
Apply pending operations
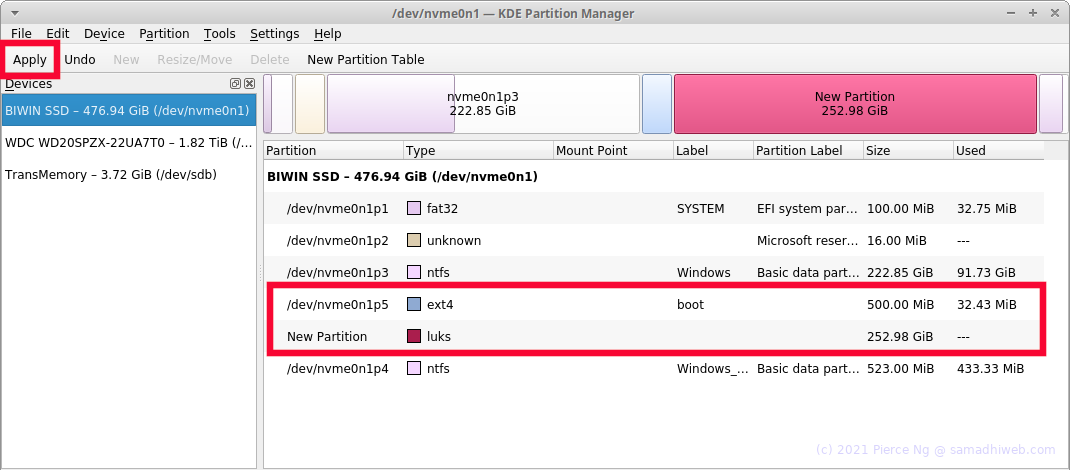[x=30, y=59]
